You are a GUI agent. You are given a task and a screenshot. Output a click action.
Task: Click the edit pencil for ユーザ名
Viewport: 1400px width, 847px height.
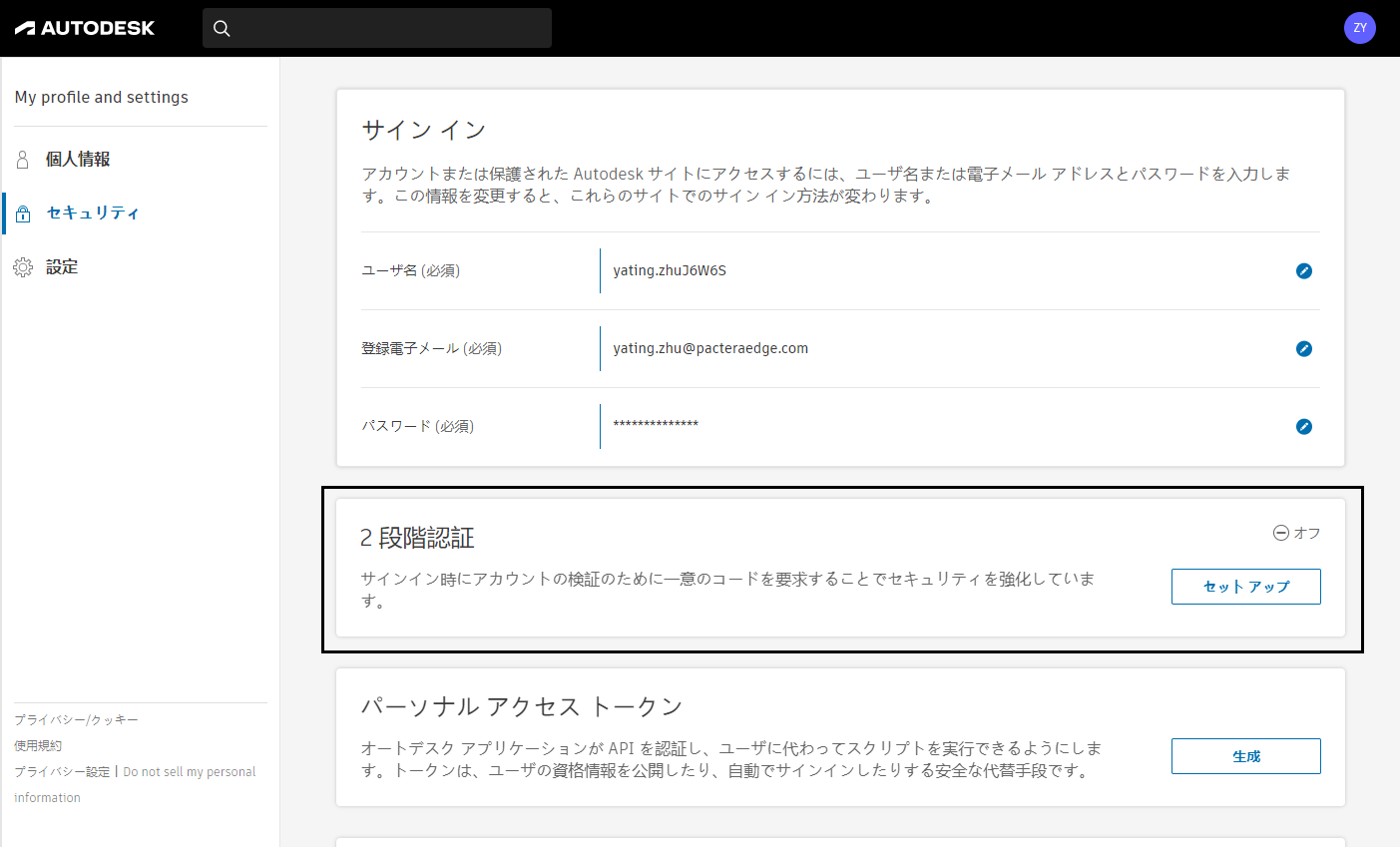[x=1303, y=270]
